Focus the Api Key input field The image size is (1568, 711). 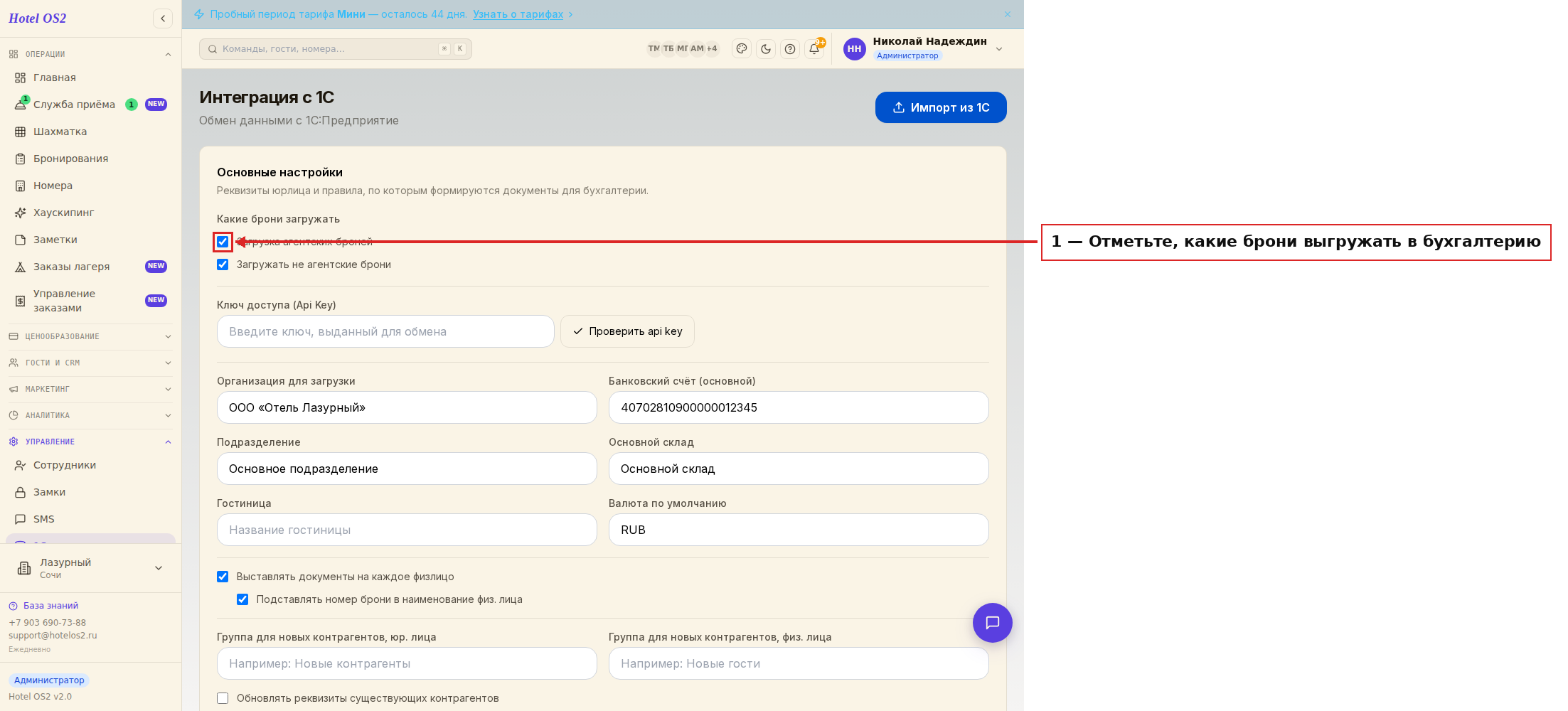tap(385, 331)
